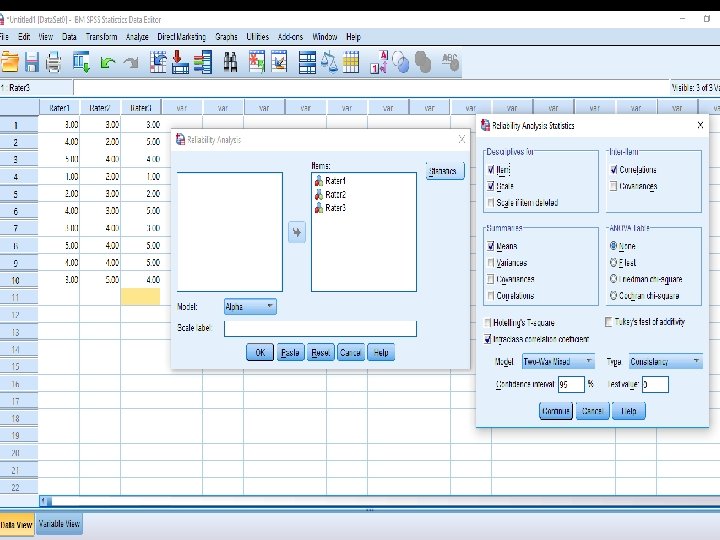Open the Graphs menu
Screen dimensions: 720x540
pos(226,37)
